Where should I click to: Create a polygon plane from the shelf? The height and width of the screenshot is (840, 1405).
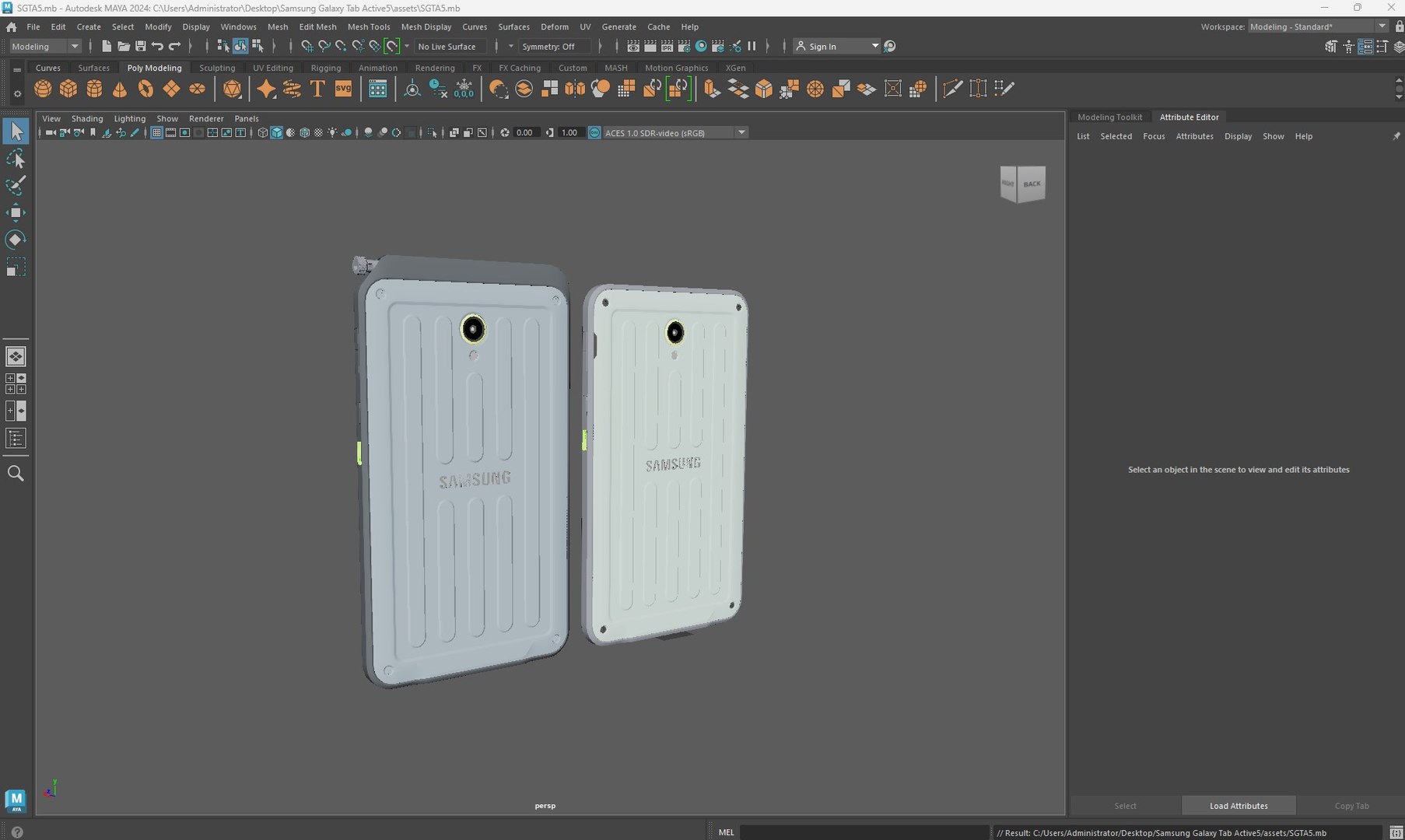(x=171, y=89)
